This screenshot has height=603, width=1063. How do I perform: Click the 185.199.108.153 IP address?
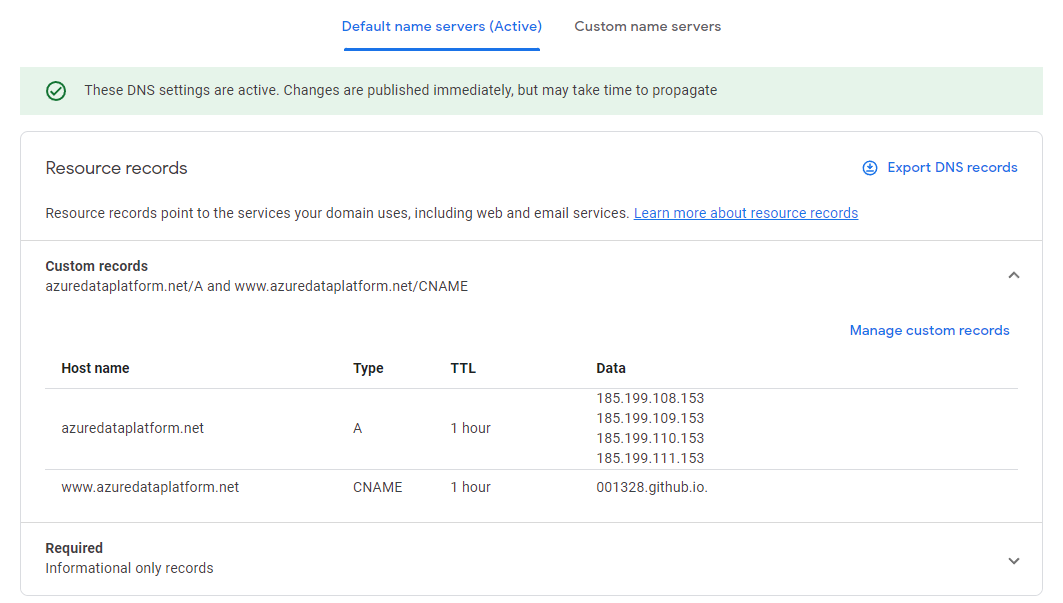point(650,398)
